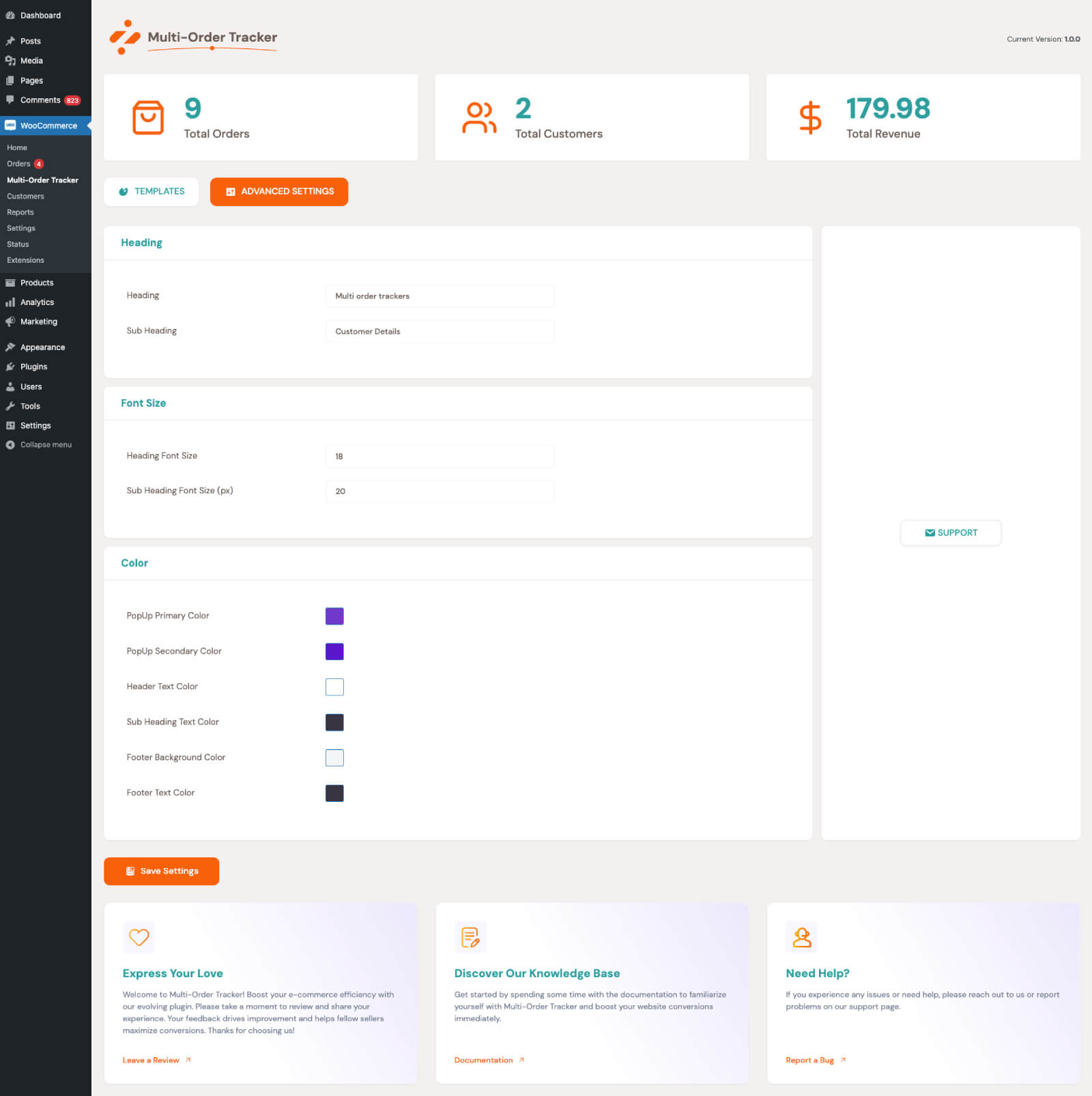Click the Sub Heading input field

click(x=440, y=332)
